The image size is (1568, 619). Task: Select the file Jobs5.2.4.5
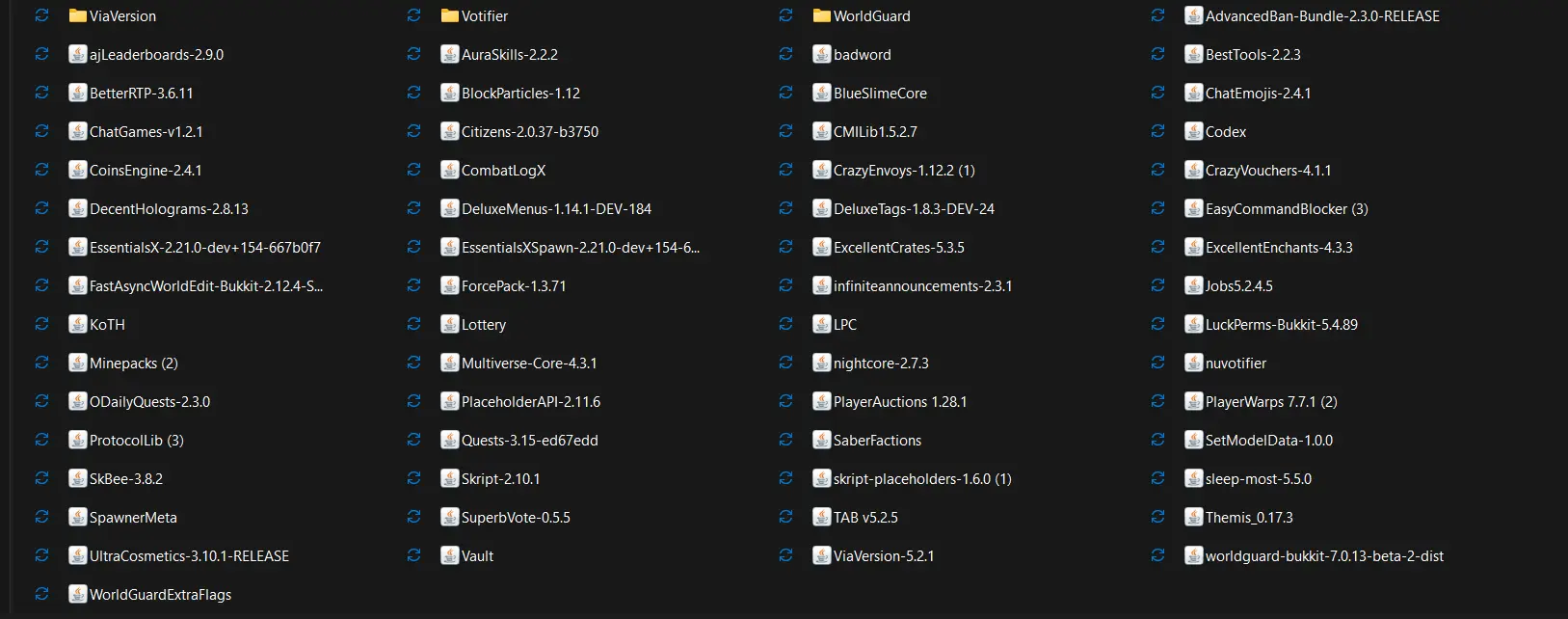tap(1239, 286)
